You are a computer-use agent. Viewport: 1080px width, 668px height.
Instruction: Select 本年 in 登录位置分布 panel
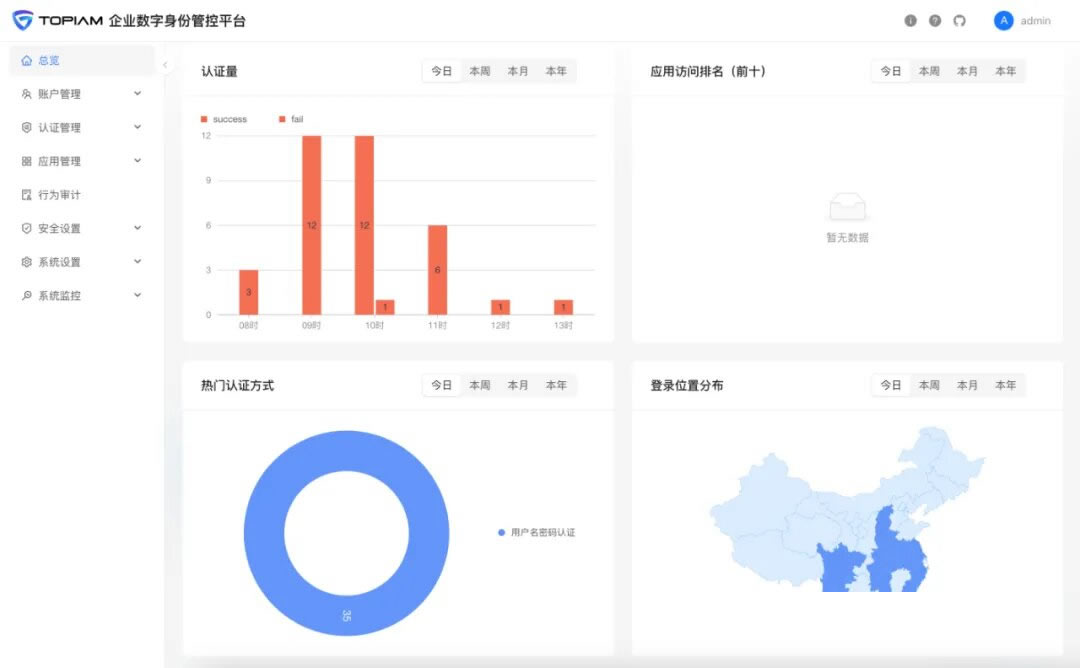[1006, 385]
